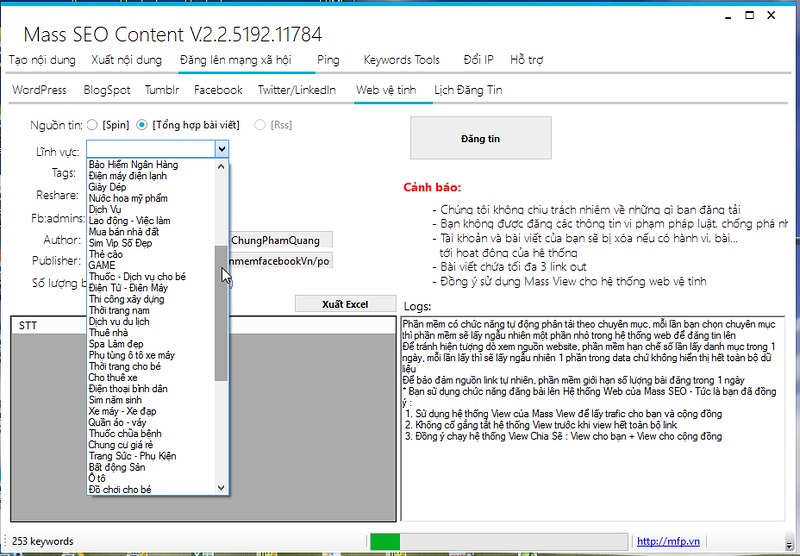Select Spa Làm đẹp option
Viewport: 800px width, 556px height.
pos(116,344)
